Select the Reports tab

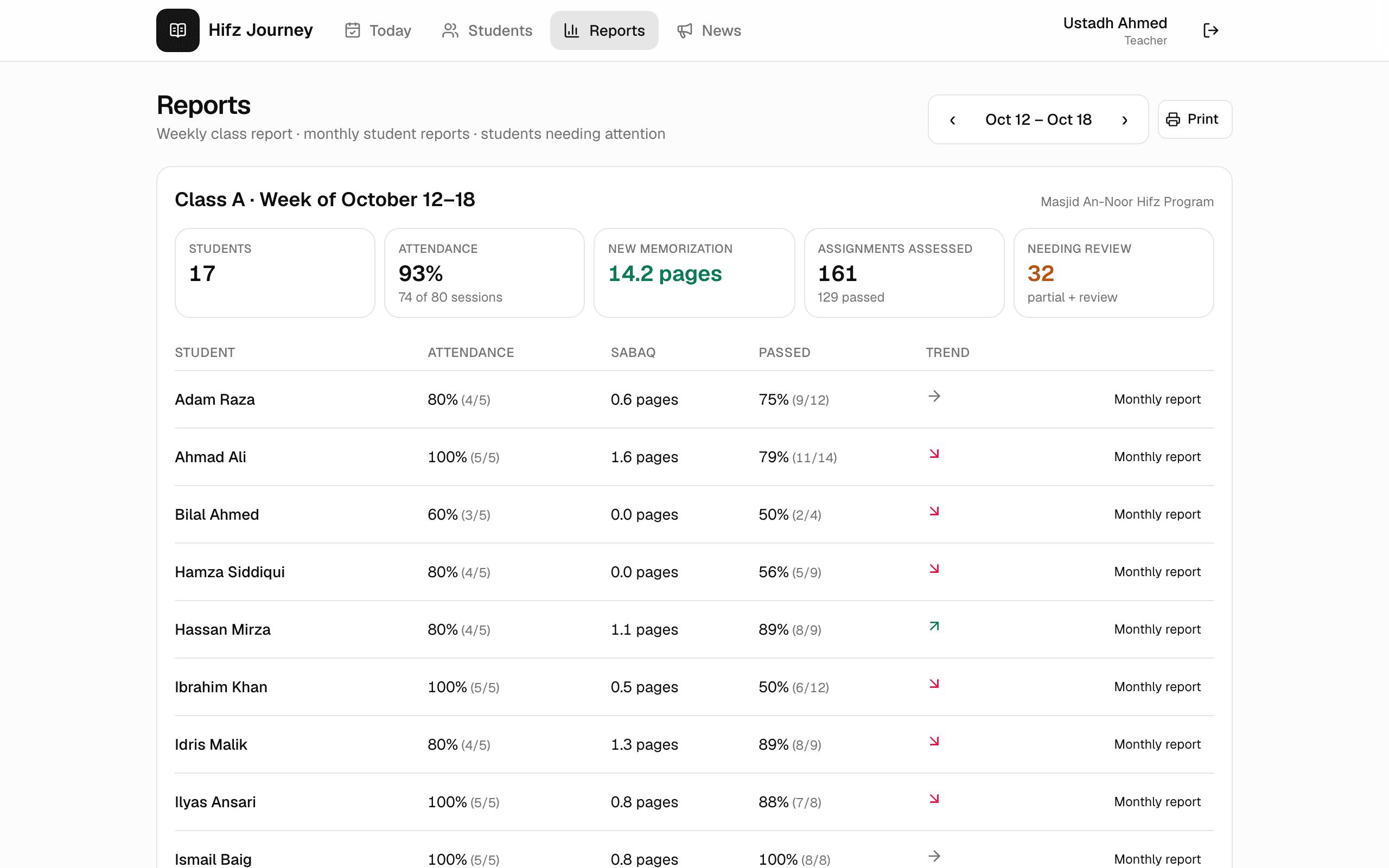(x=604, y=30)
